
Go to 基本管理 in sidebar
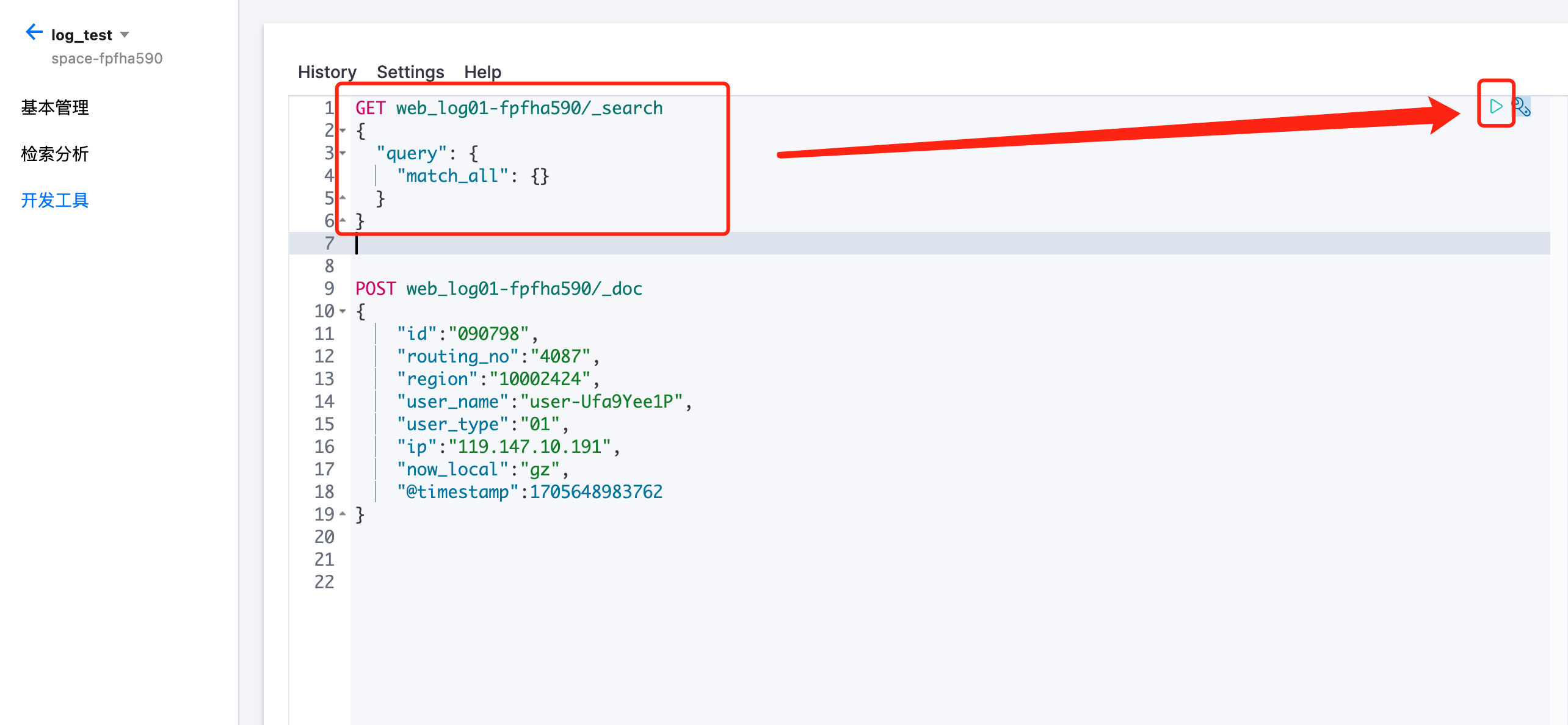55,107
